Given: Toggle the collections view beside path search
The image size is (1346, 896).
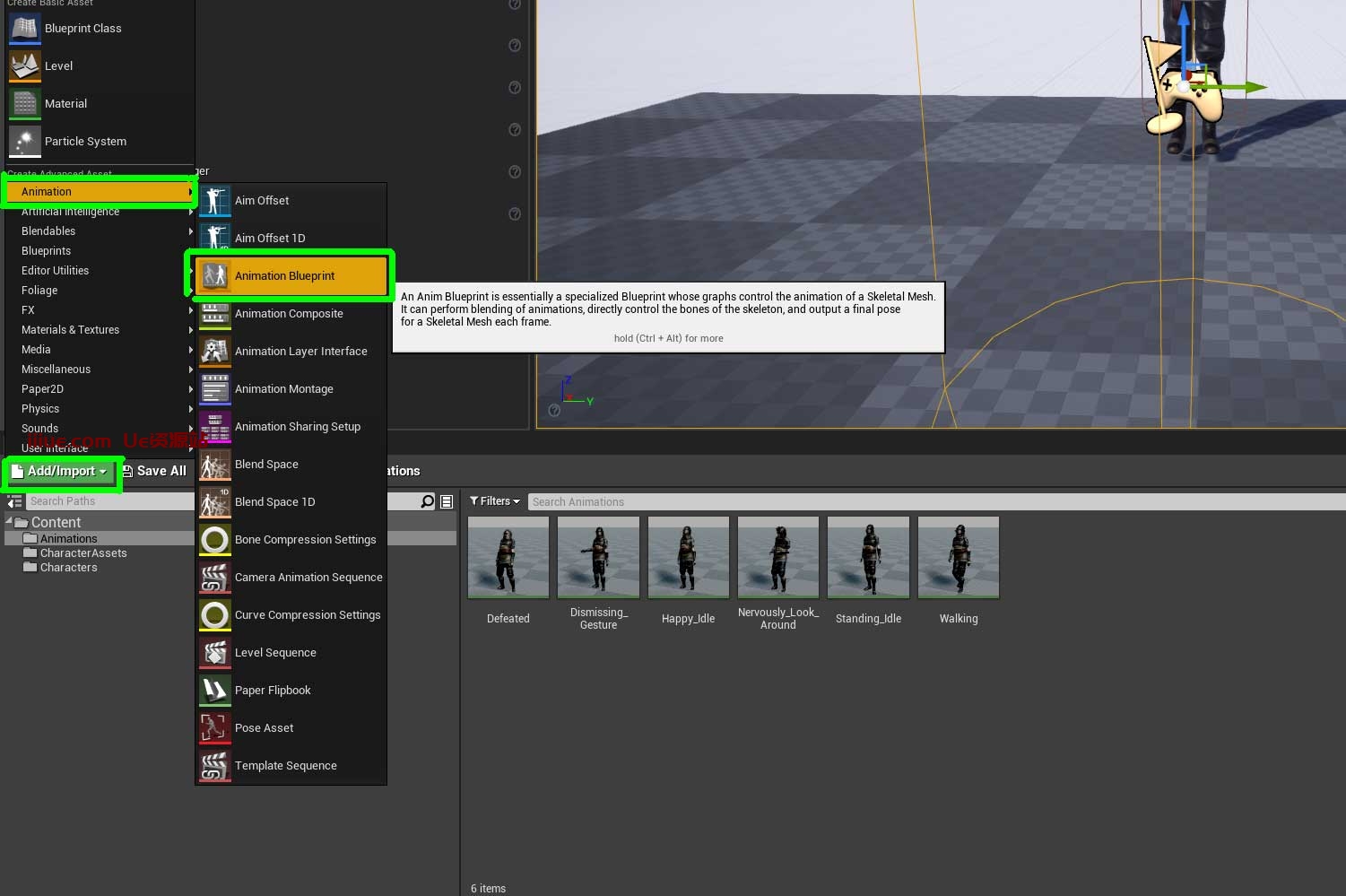Looking at the screenshot, I should [x=447, y=502].
